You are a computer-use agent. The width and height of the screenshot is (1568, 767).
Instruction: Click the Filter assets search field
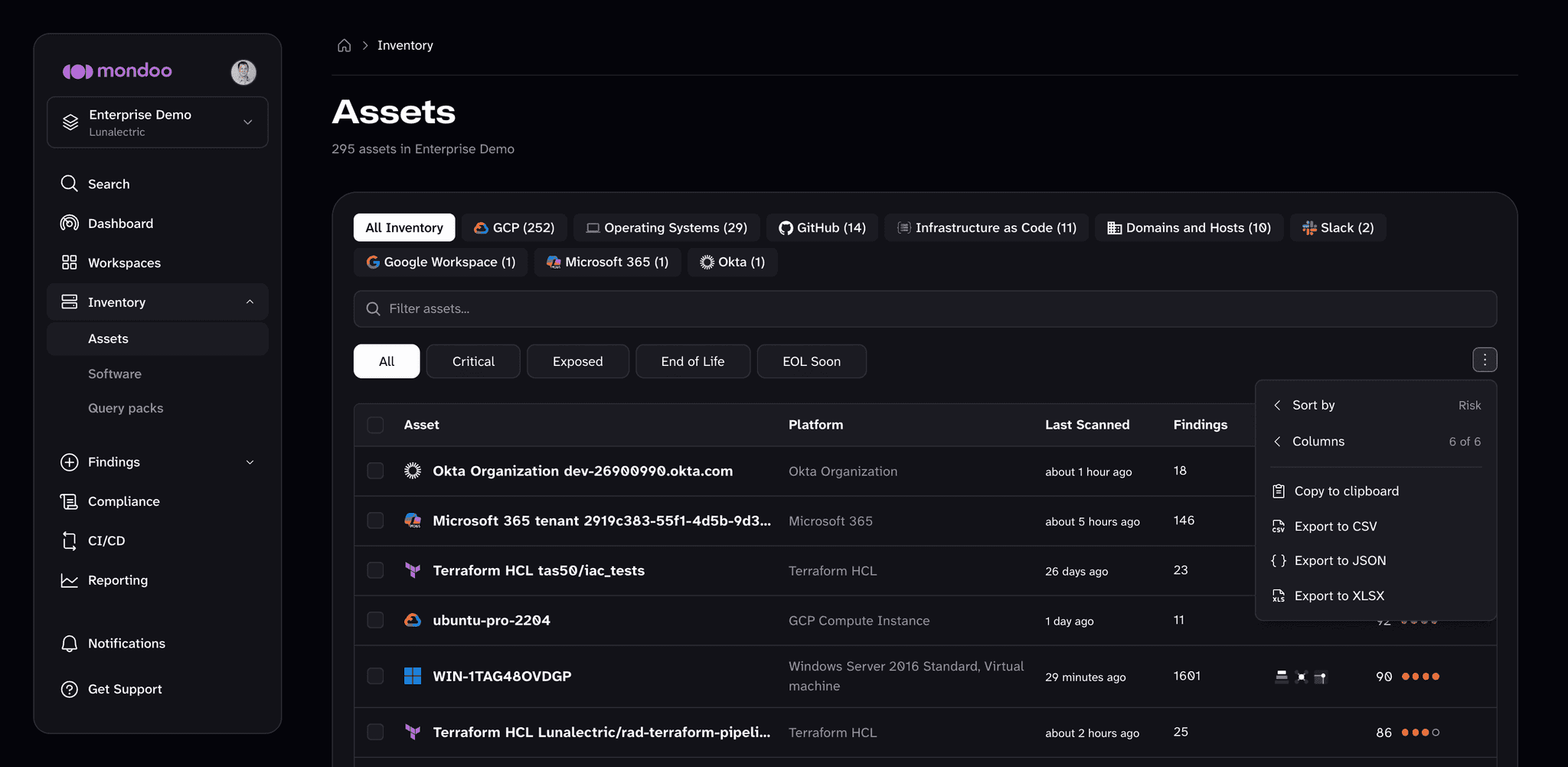tap(925, 309)
